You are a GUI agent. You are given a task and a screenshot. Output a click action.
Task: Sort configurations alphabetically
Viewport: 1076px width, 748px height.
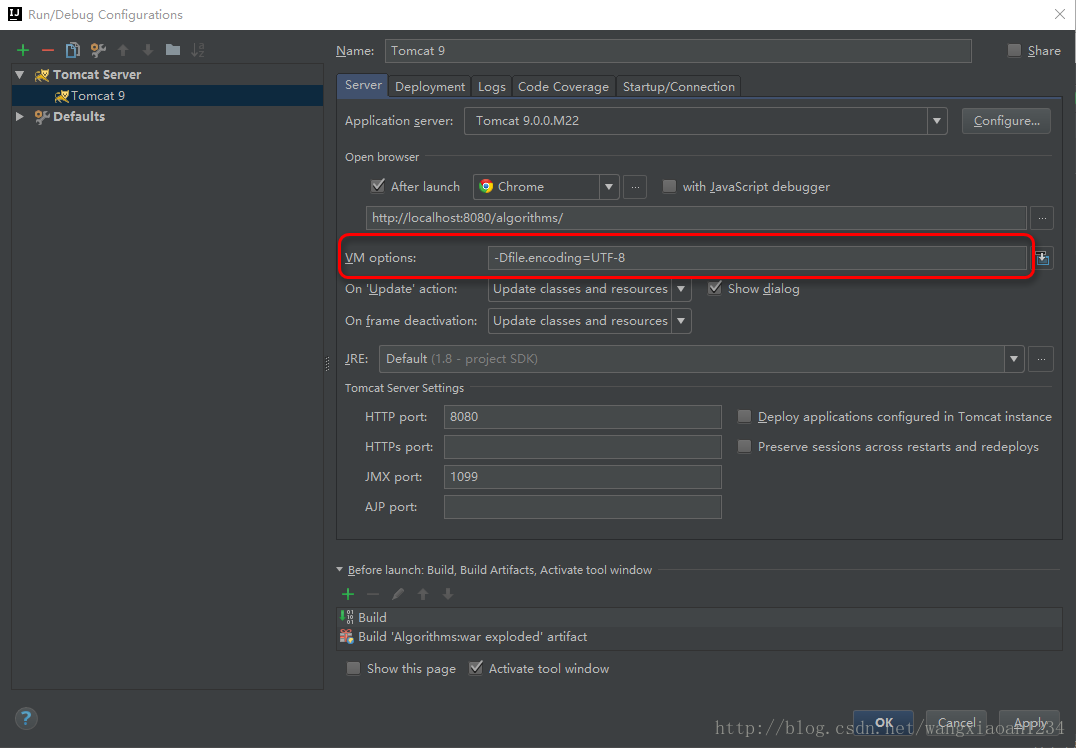click(x=198, y=50)
